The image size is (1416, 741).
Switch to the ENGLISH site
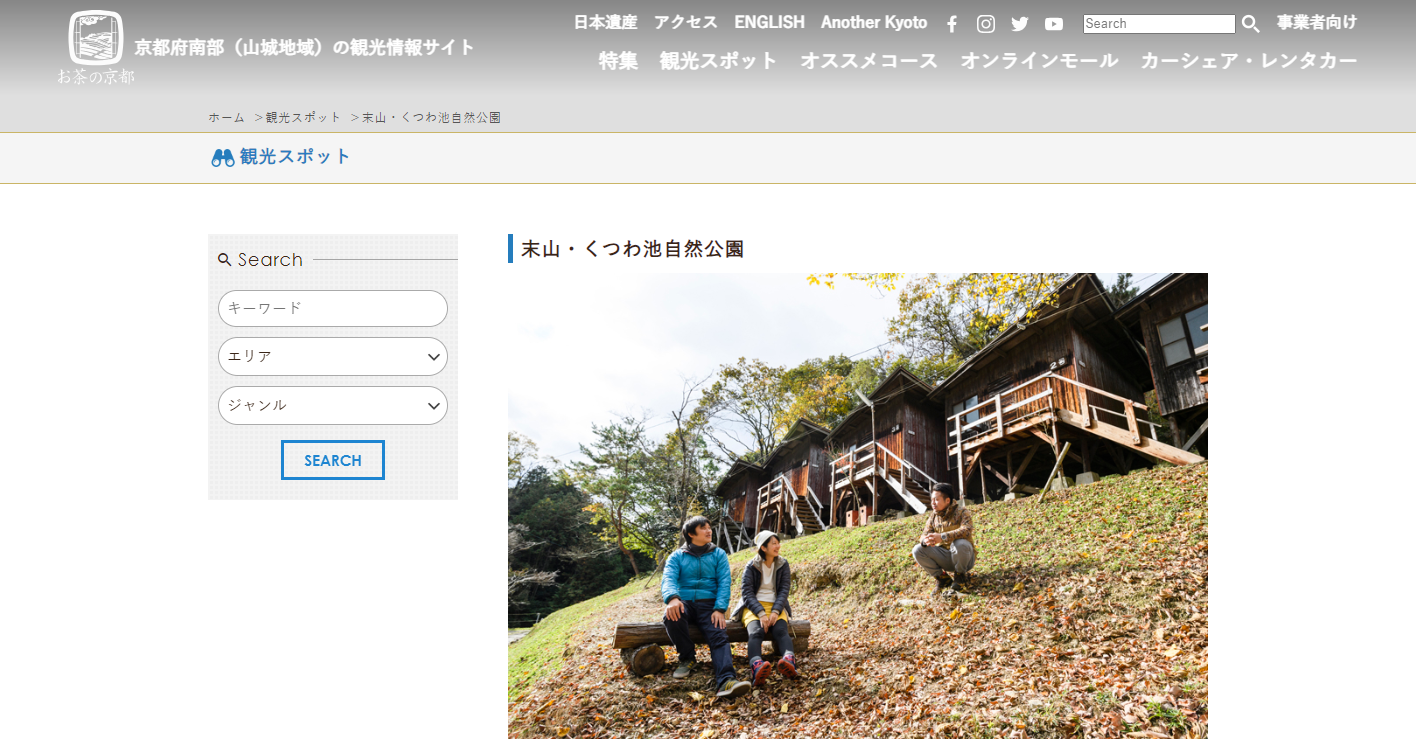[x=769, y=22]
